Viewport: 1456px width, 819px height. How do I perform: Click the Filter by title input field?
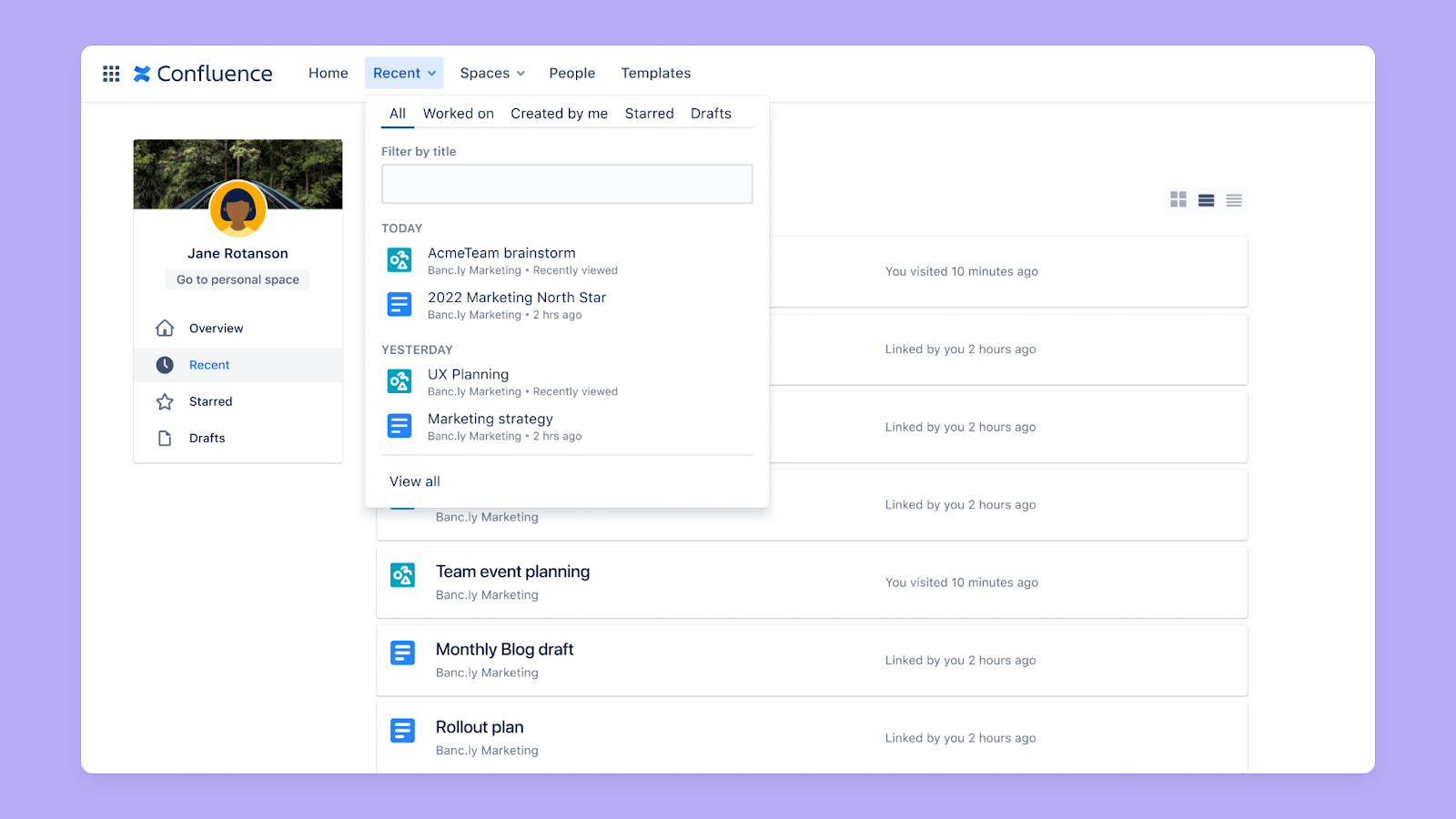[566, 183]
